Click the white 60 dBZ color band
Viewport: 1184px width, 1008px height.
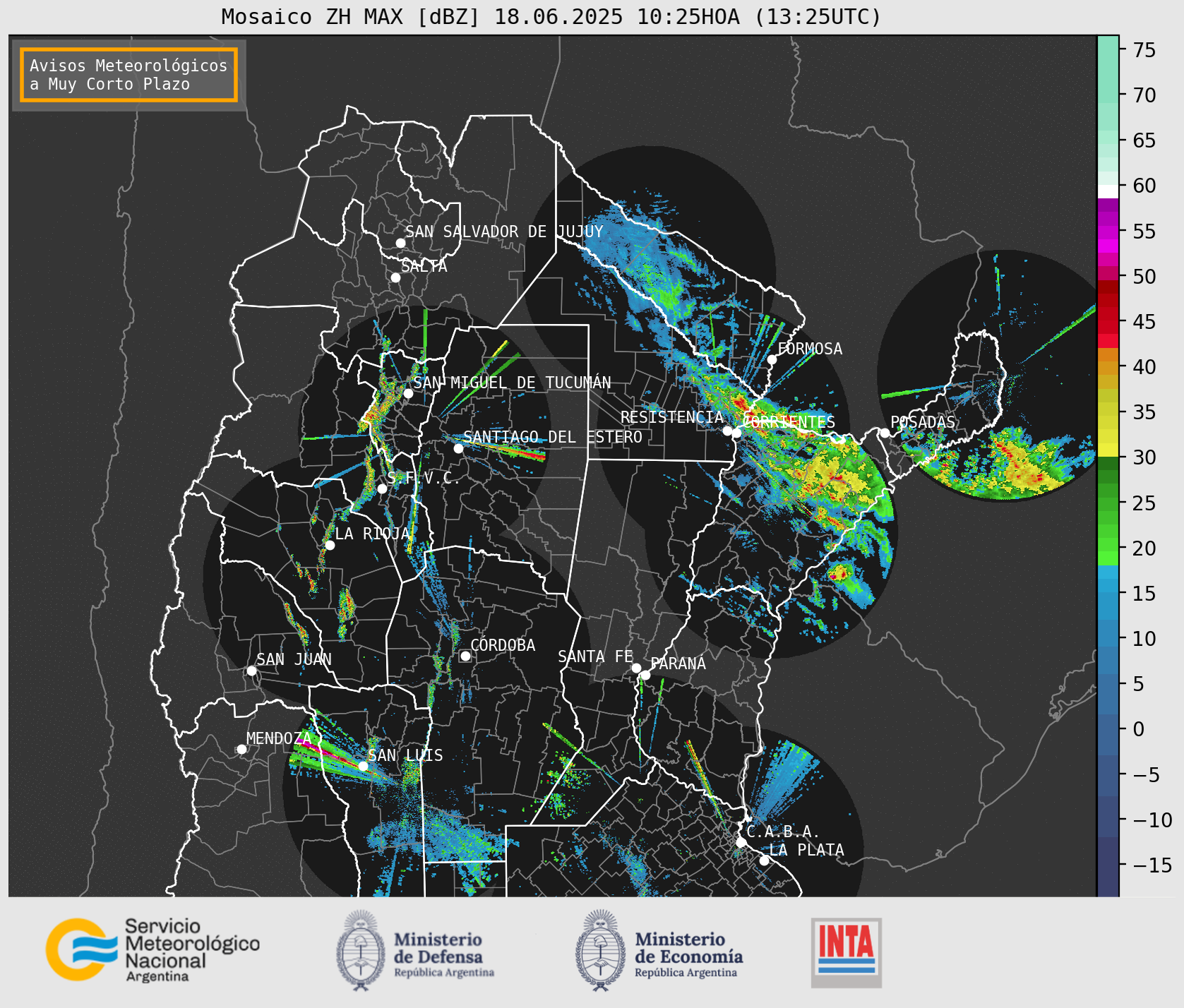1108,191
